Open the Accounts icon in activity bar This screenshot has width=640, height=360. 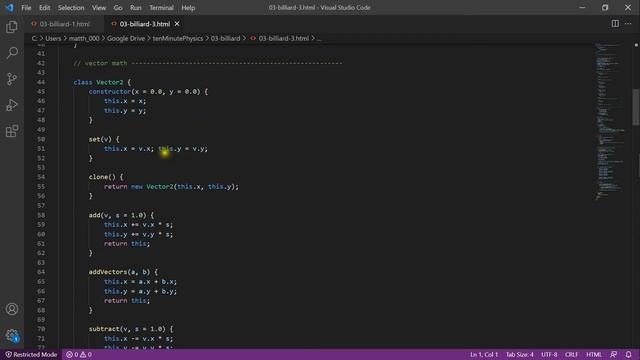point(12,309)
